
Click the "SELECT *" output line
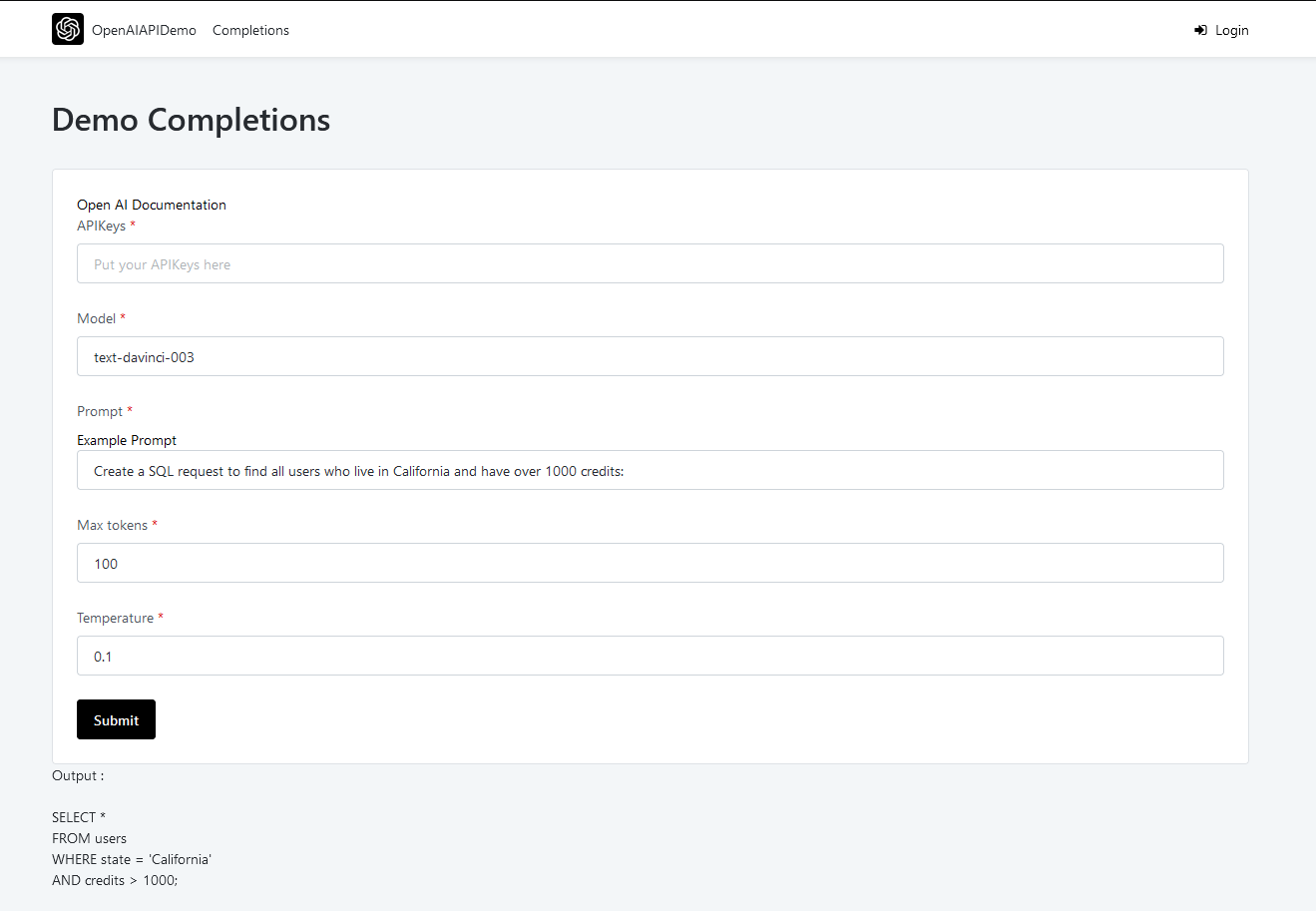[79, 817]
